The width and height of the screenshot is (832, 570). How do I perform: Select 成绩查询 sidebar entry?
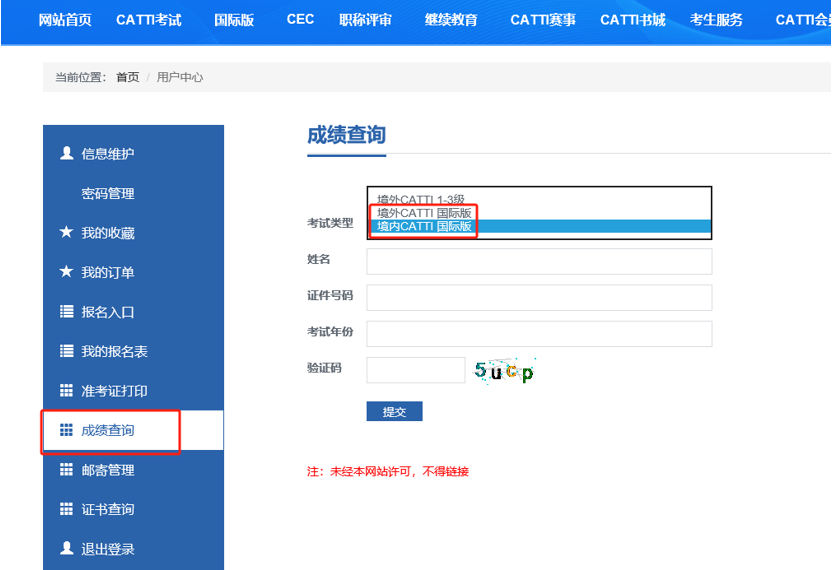tap(133, 430)
